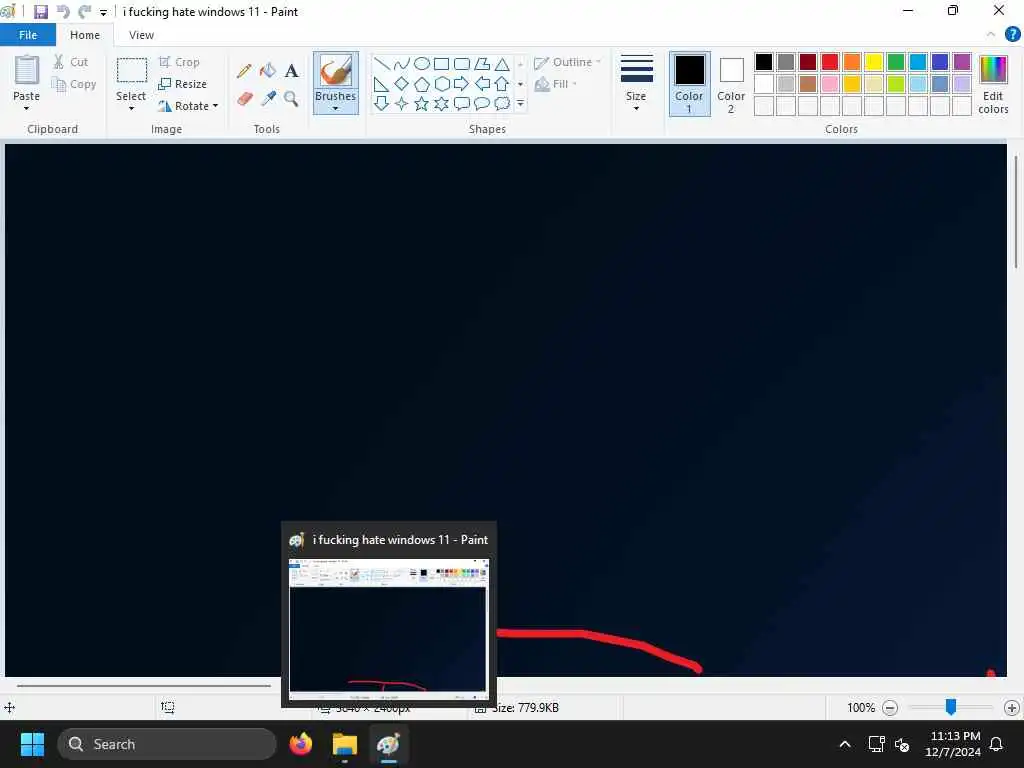Screen dimensions: 1024x768
Task: Choose the Curve shape
Action: [402, 64]
